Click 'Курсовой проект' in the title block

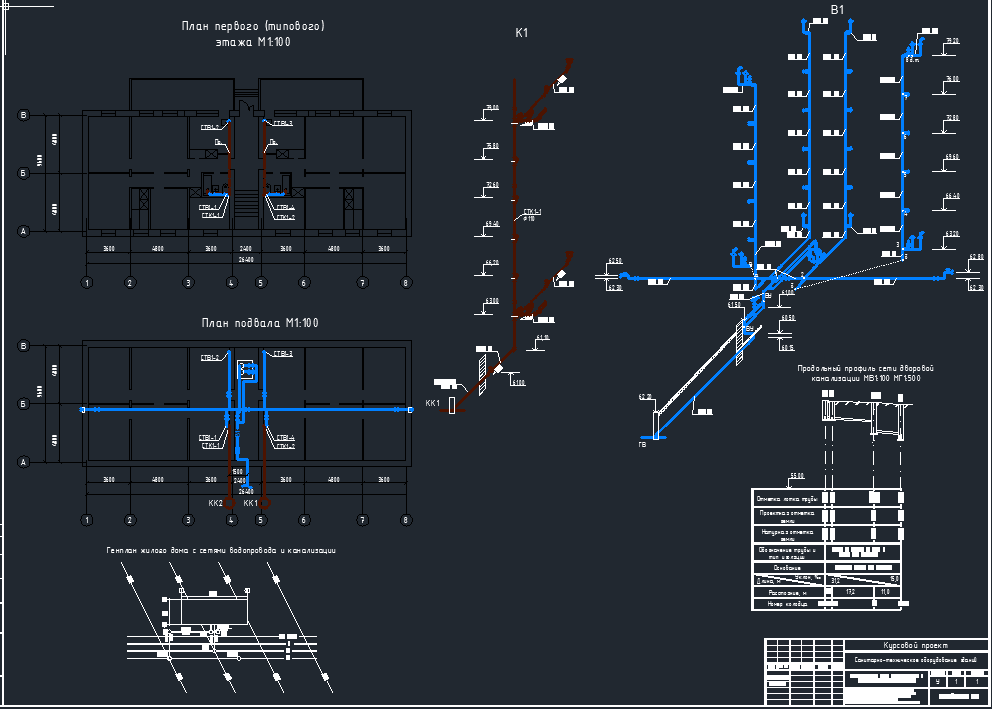[x=915, y=645]
